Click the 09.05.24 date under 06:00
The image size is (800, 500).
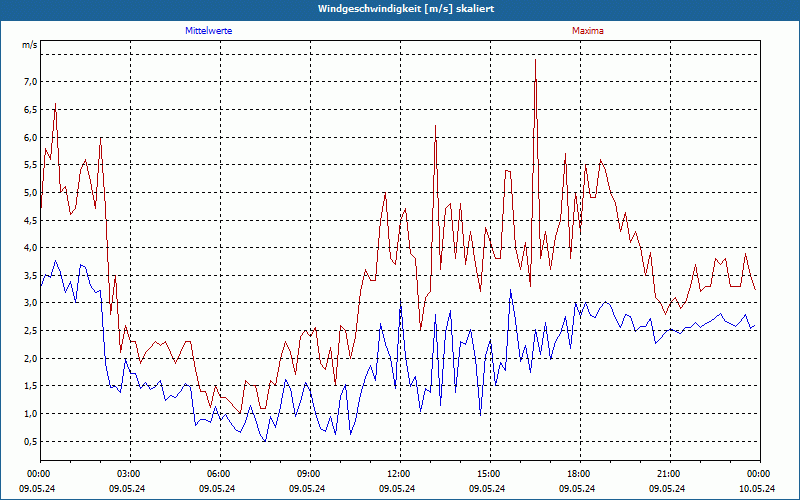[x=217, y=488]
